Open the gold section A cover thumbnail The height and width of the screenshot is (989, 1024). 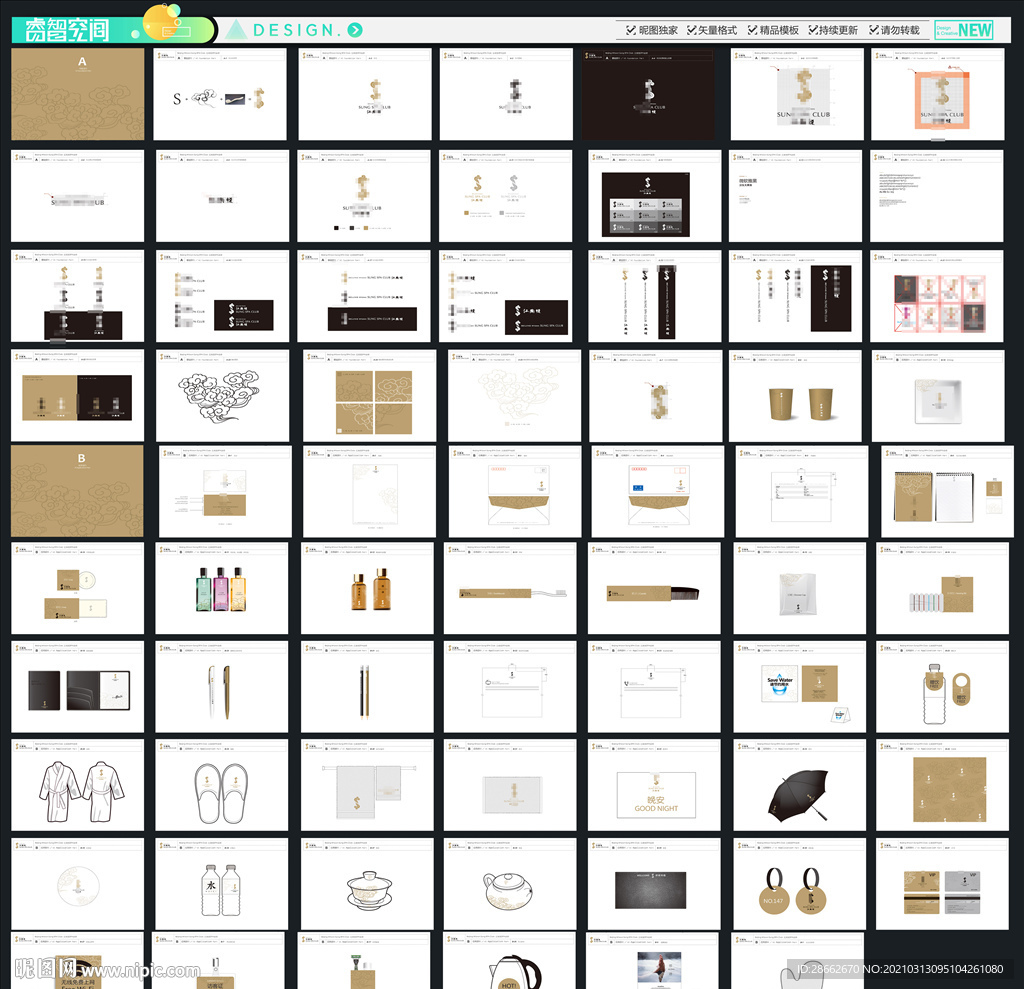[x=78, y=93]
